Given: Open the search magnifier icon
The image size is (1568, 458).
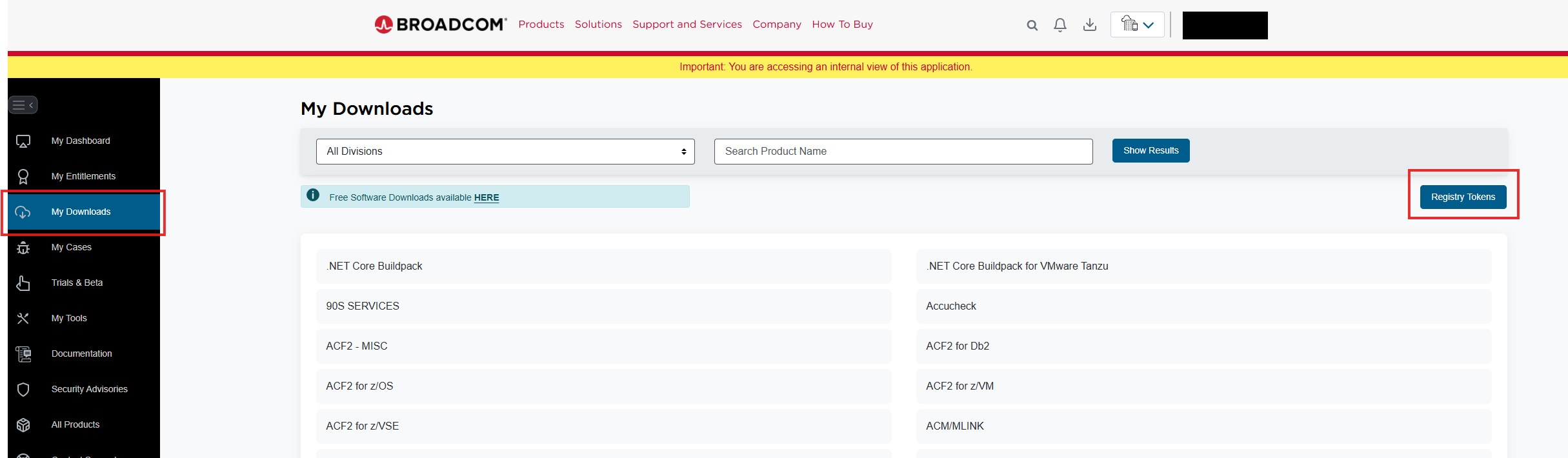Looking at the screenshot, I should [1032, 25].
